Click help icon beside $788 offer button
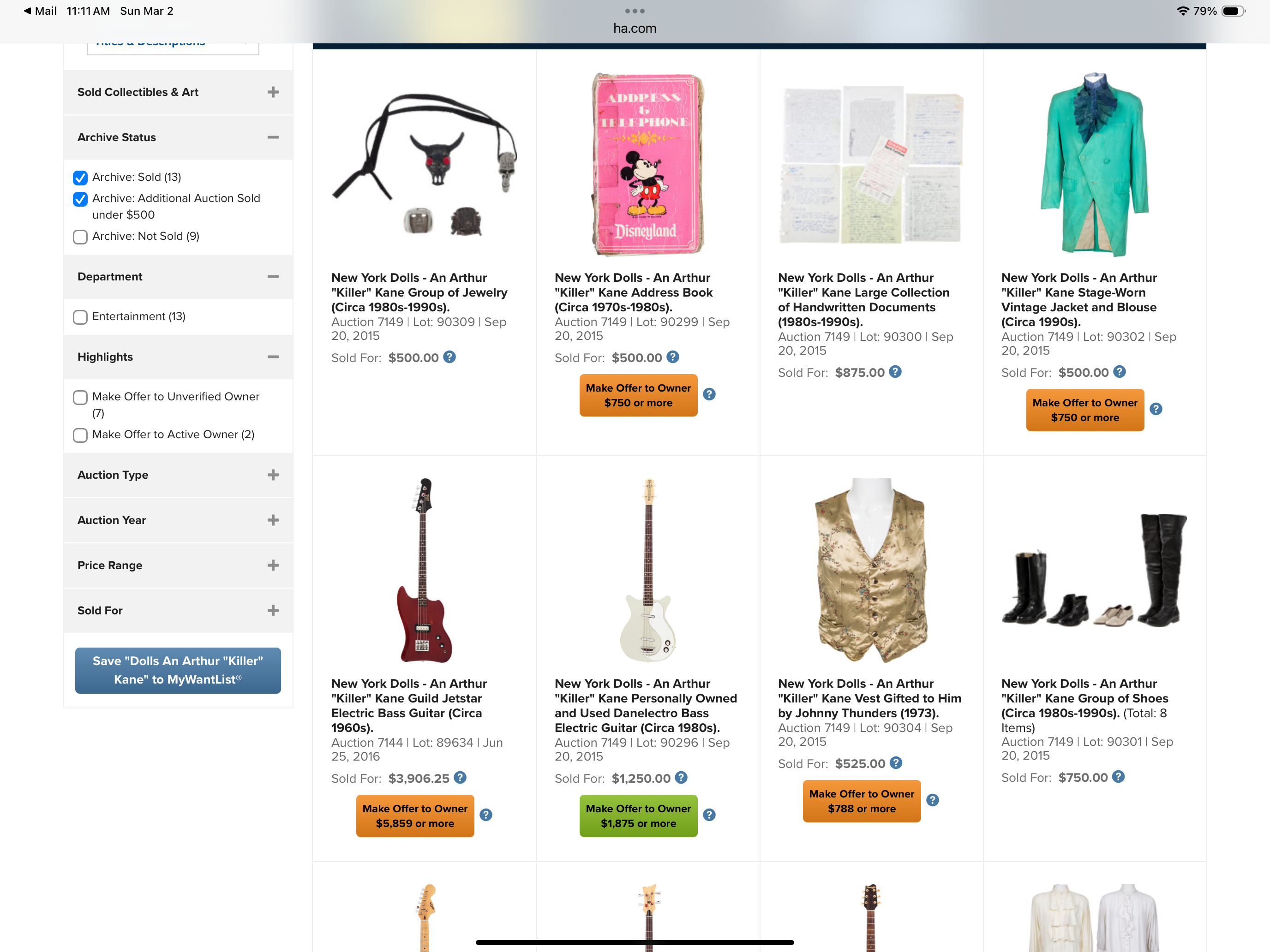The height and width of the screenshot is (952, 1270). pos(932,800)
